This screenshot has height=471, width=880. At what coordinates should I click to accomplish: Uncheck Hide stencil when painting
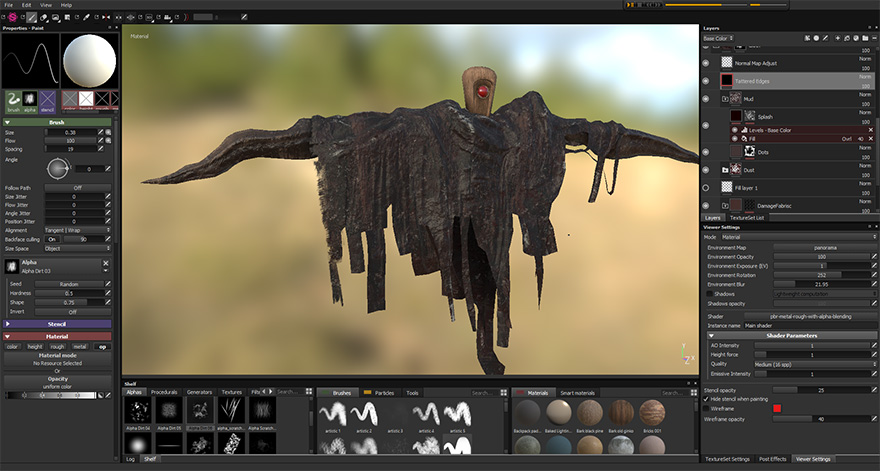tap(706, 399)
